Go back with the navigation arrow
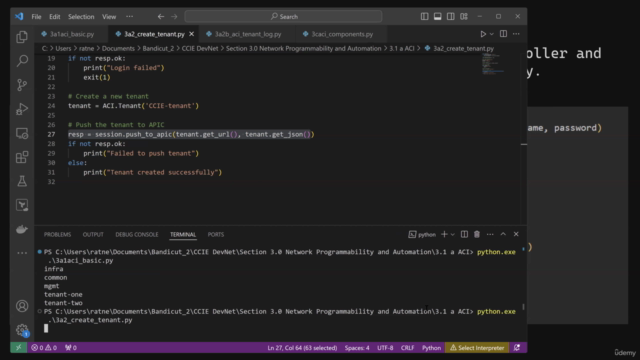Screen dimensions: 640x360 [x=161, y=17]
